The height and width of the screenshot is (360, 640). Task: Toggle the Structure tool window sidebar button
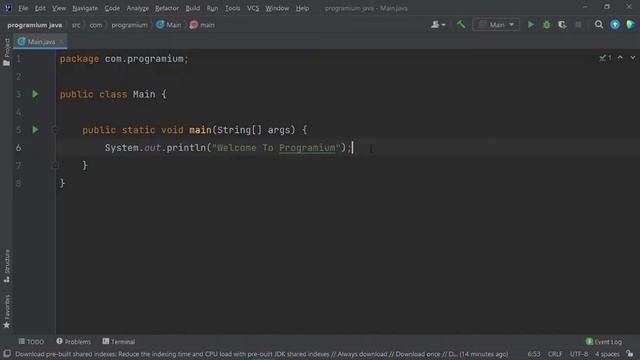point(7,266)
